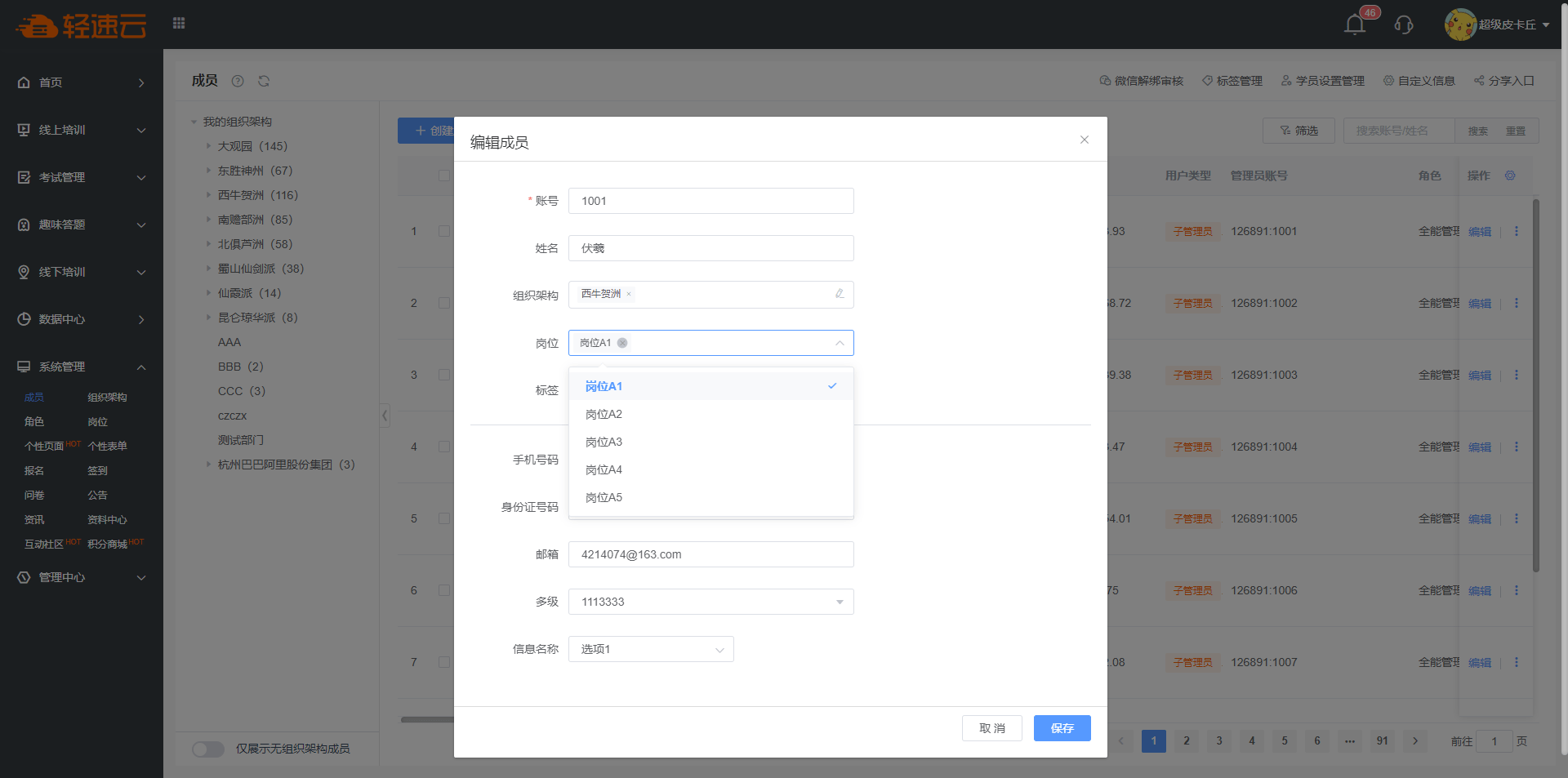Click the 前往 page number input

1494,741
